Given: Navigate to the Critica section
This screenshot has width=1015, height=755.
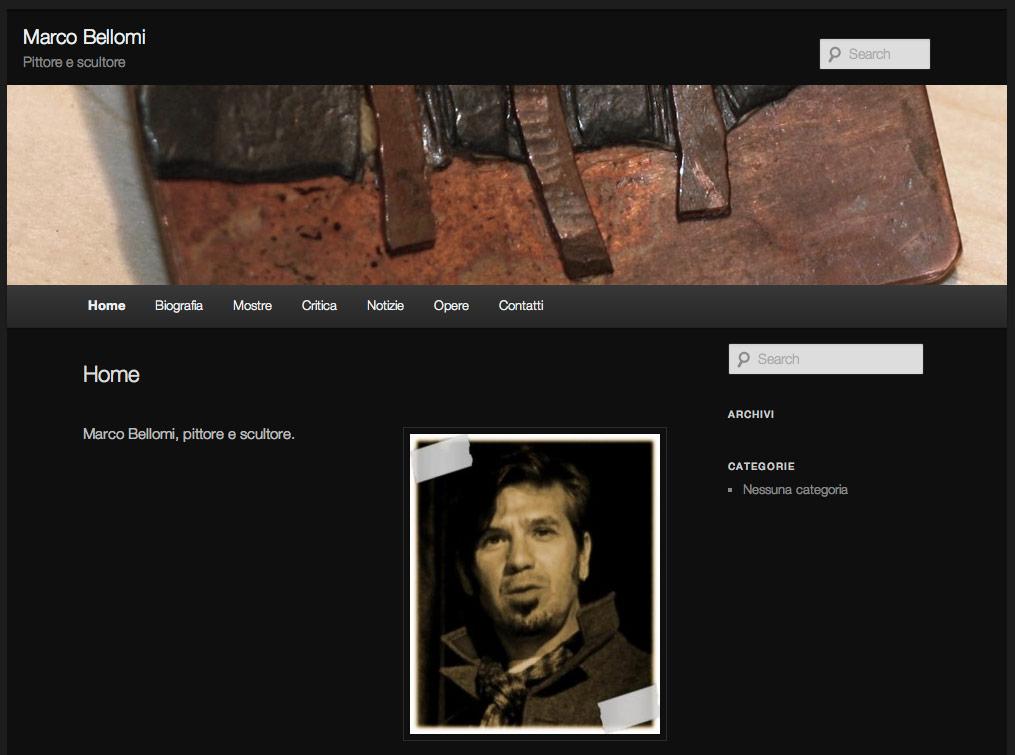Looking at the screenshot, I should pos(319,306).
